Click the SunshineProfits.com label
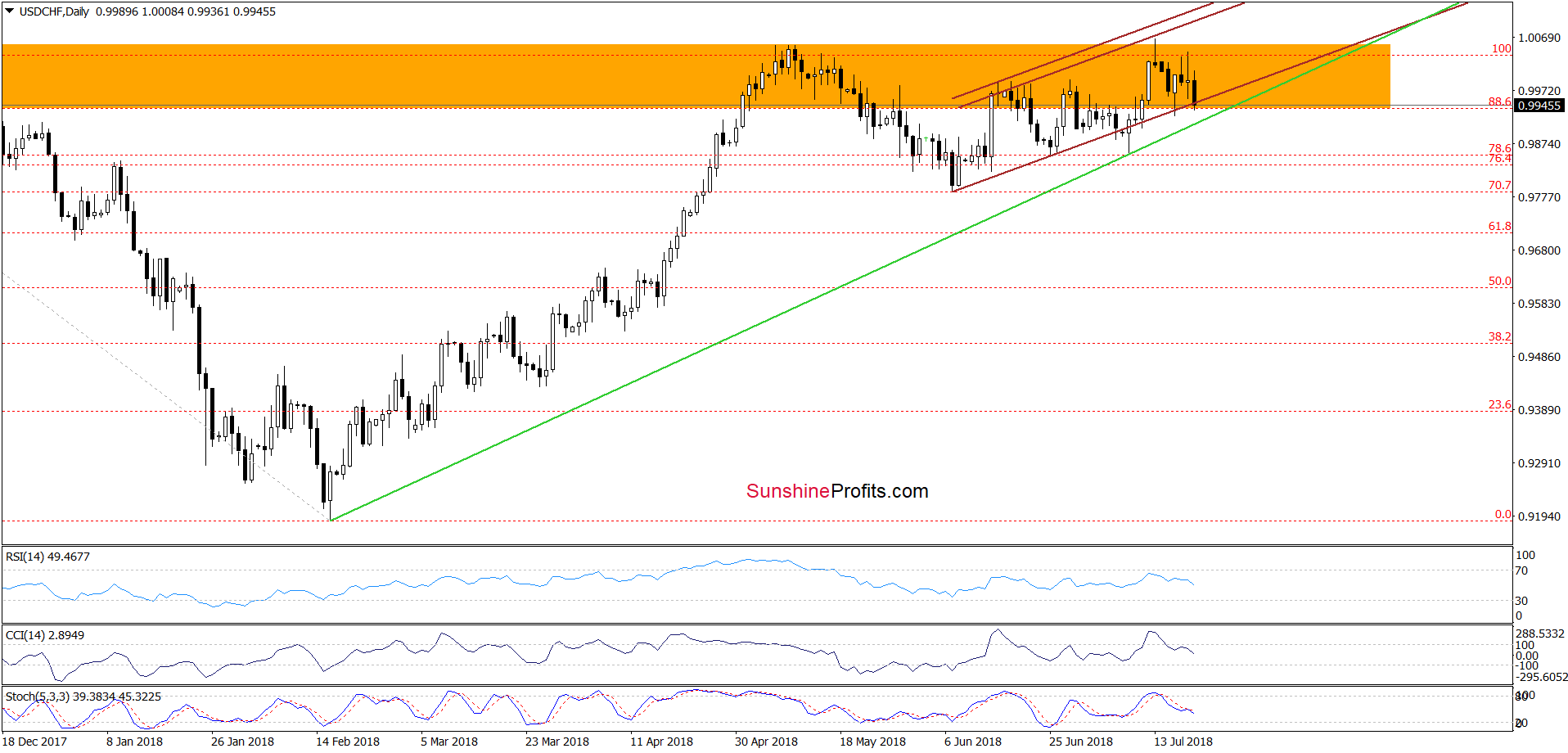The height and width of the screenshot is (753, 1568). pyautogui.click(x=837, y=491)
